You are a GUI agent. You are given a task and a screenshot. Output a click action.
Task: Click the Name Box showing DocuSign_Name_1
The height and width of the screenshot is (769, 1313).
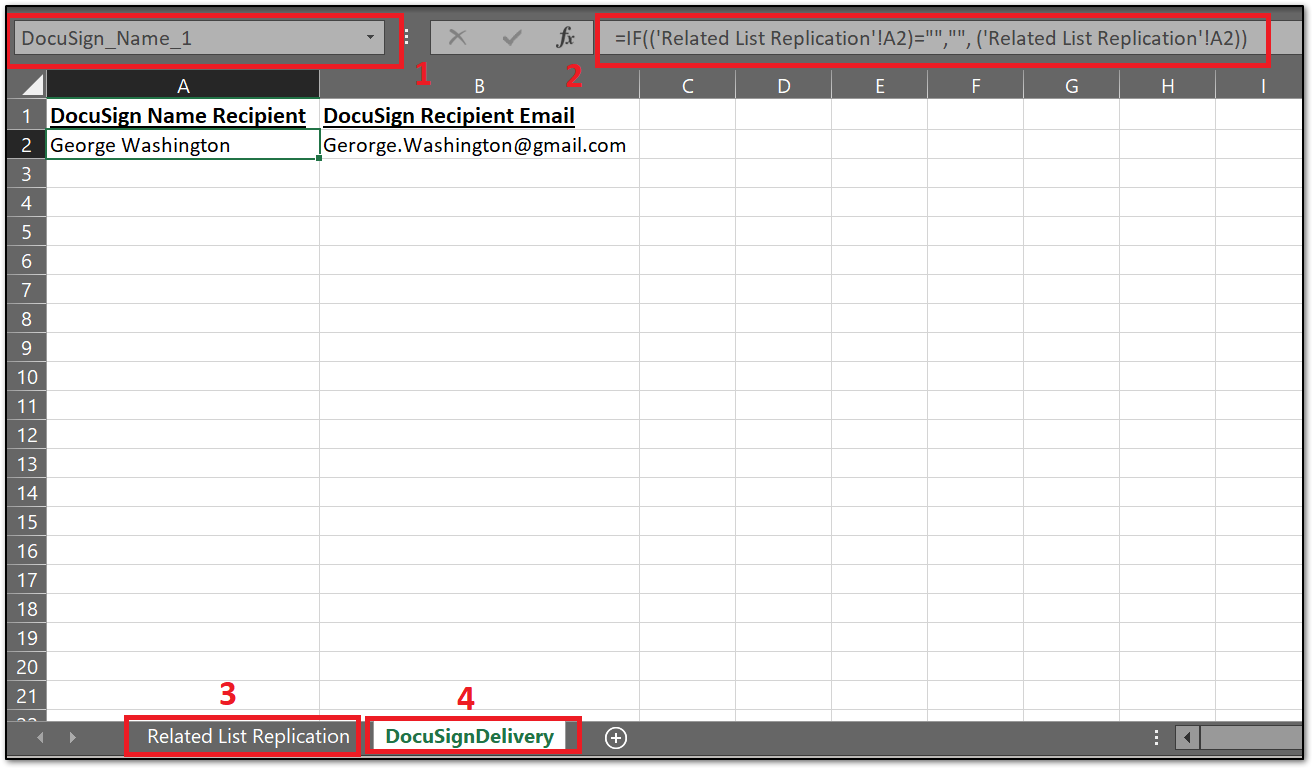pyautogui.click(x=198, y=39)
